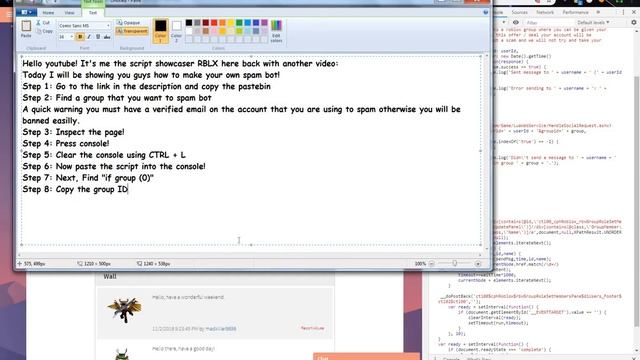Open the Default levels dropdown

click(593, 22)
